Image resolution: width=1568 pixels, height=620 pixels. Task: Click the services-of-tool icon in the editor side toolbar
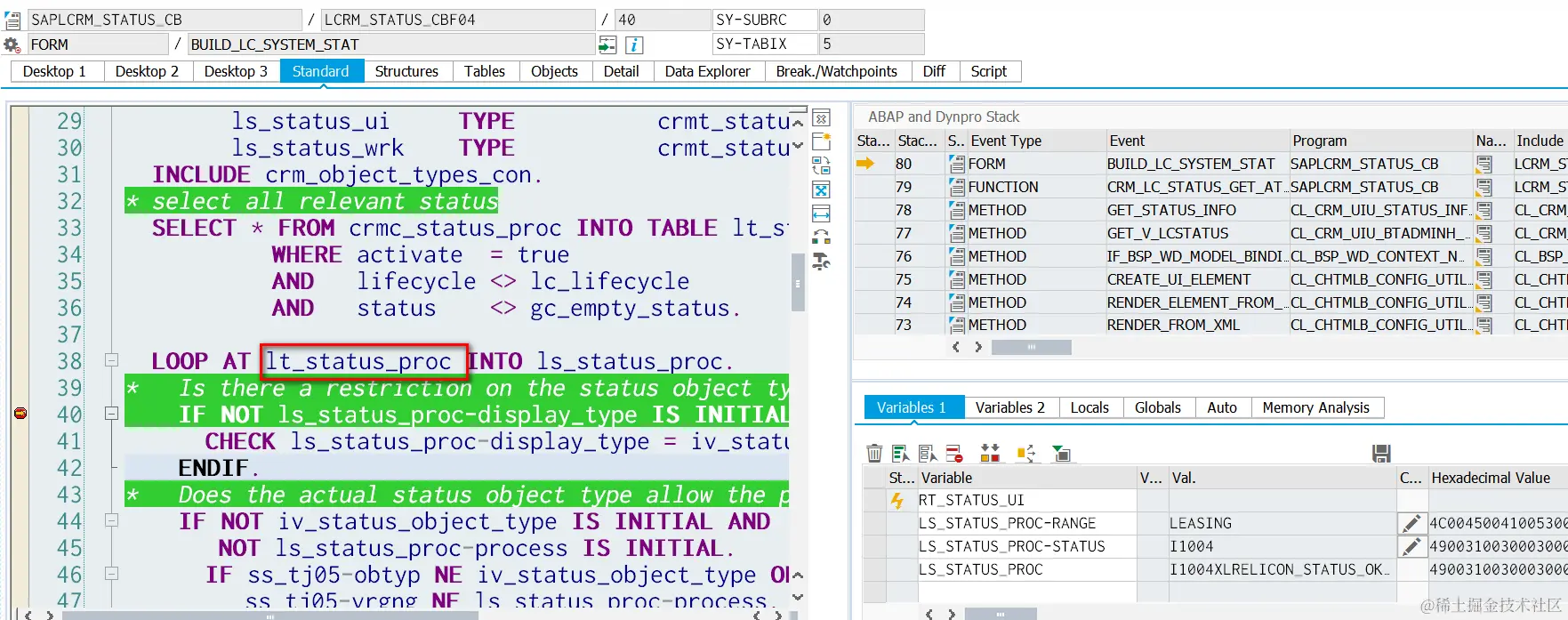(x=821, y=238)
